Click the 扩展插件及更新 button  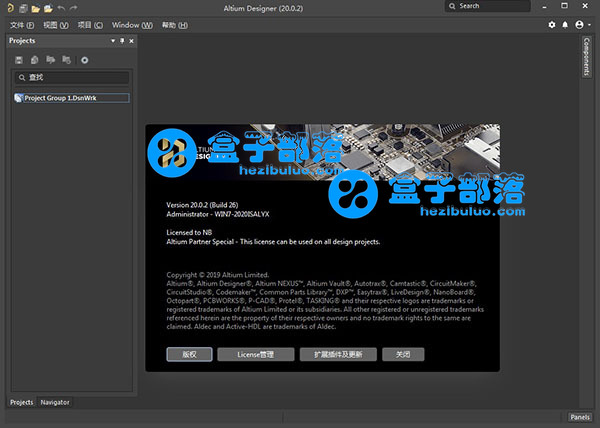pyautogui.click(x=338, y=355)
